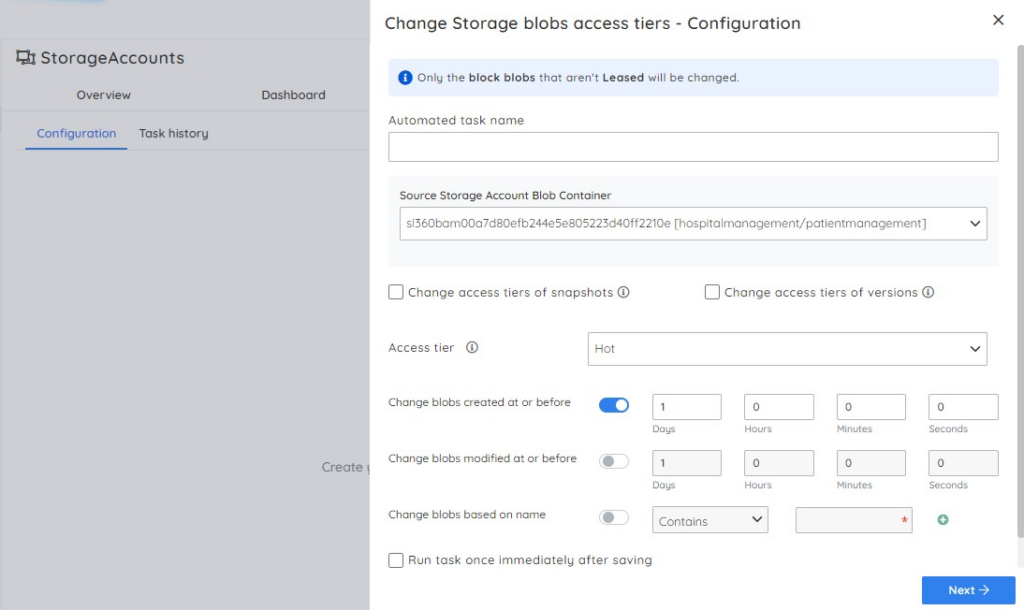
Task: Click the snapshots tooltip info icon
Action: click(x=624, y=292)
